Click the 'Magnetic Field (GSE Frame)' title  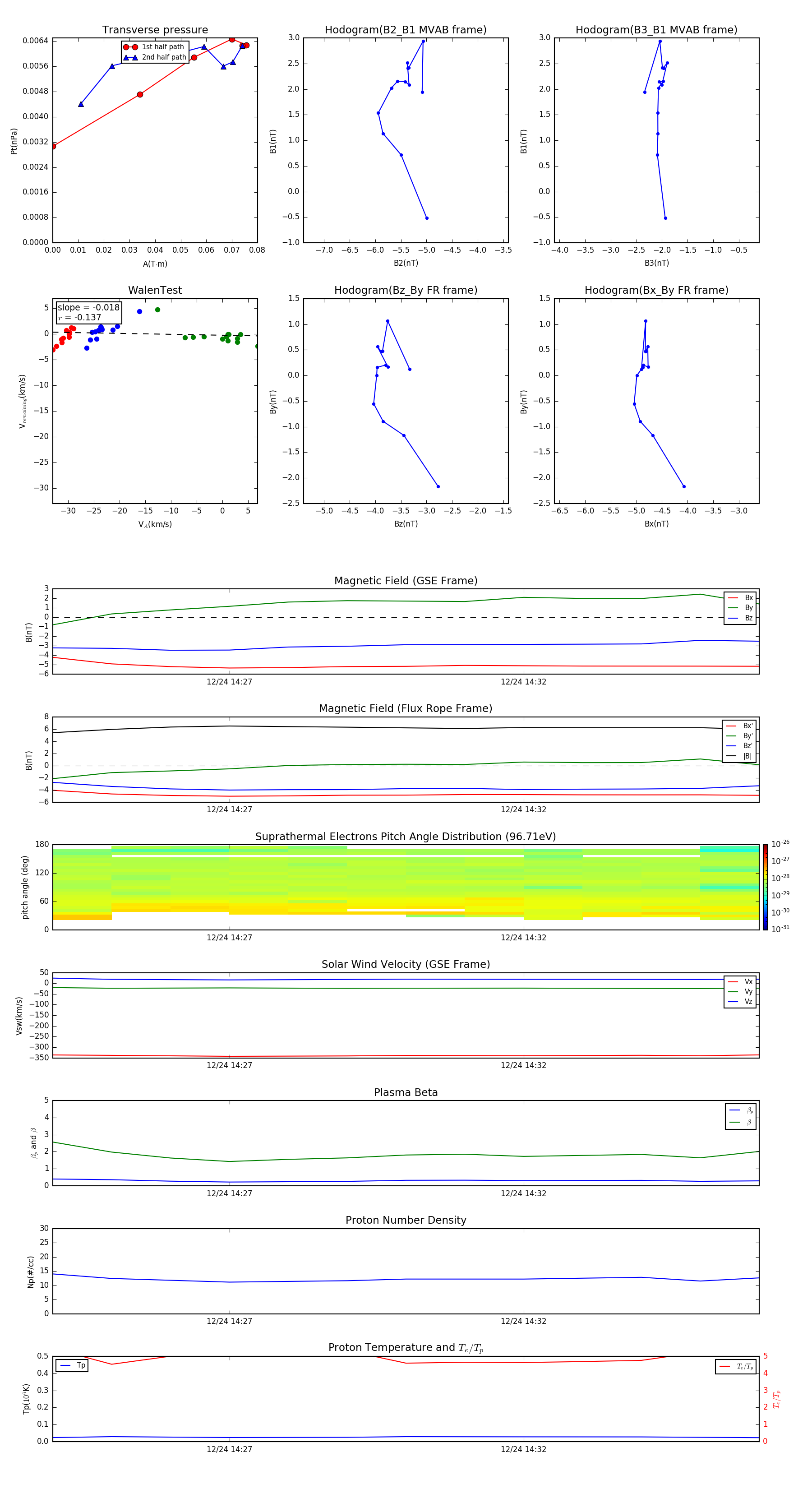406,581
